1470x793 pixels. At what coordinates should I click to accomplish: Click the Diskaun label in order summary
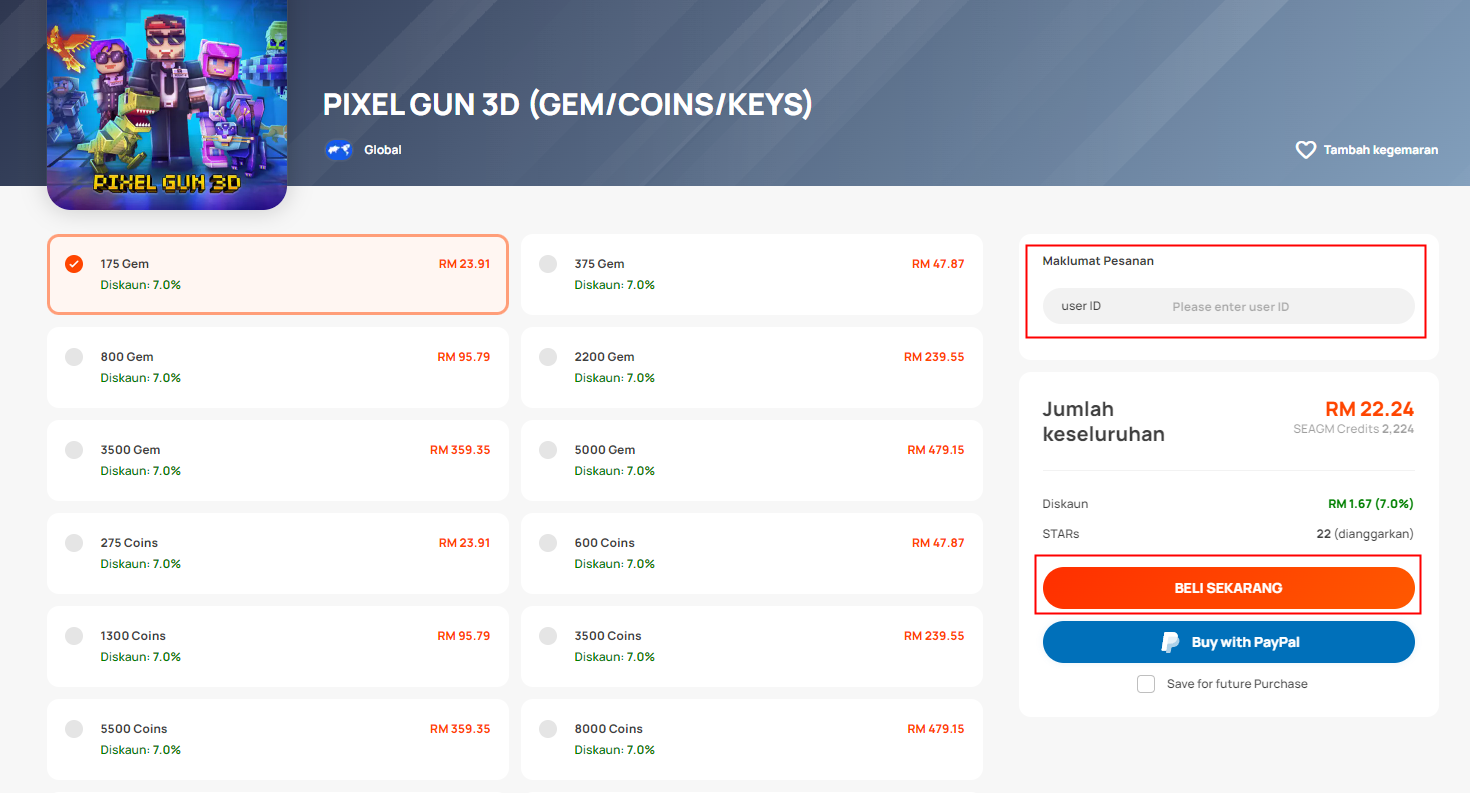coord(1065,504)
